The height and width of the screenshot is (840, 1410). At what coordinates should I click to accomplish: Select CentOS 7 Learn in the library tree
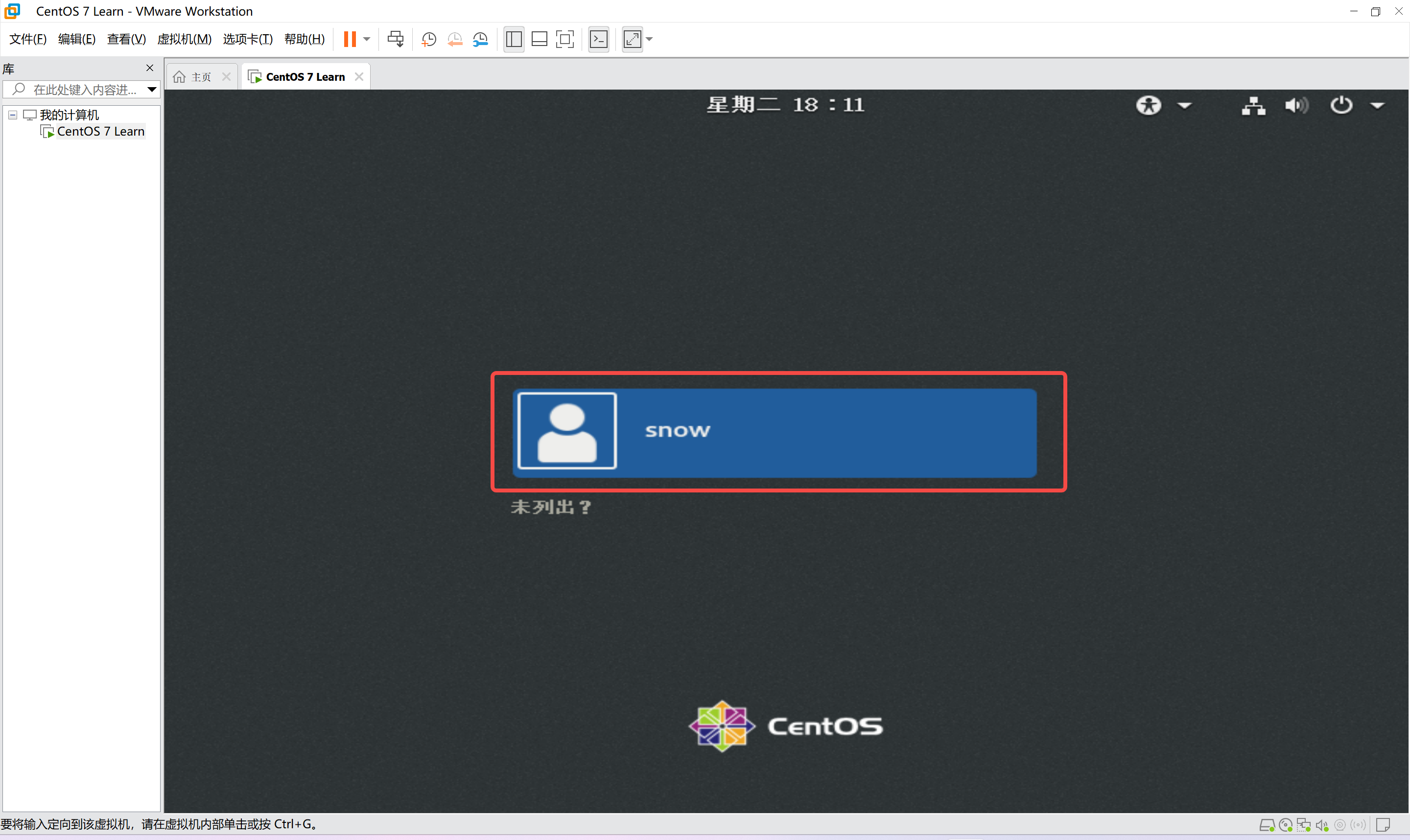pos(101,131)
